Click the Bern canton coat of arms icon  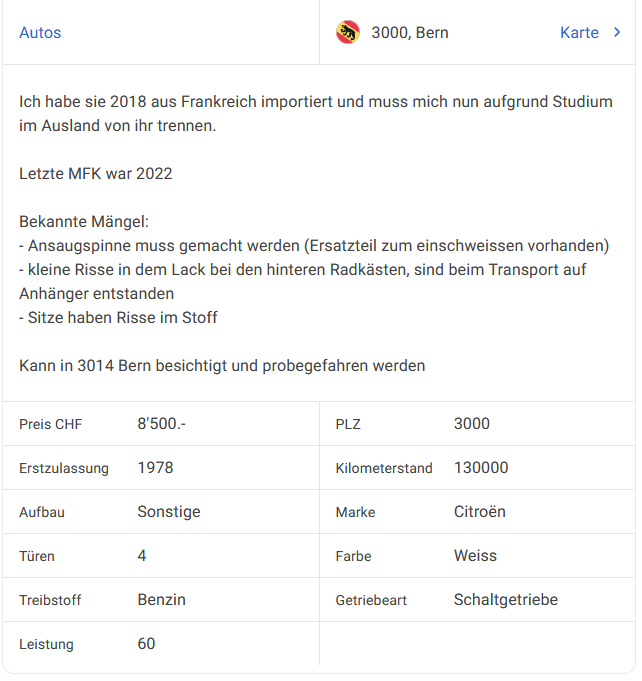(348, 33)
